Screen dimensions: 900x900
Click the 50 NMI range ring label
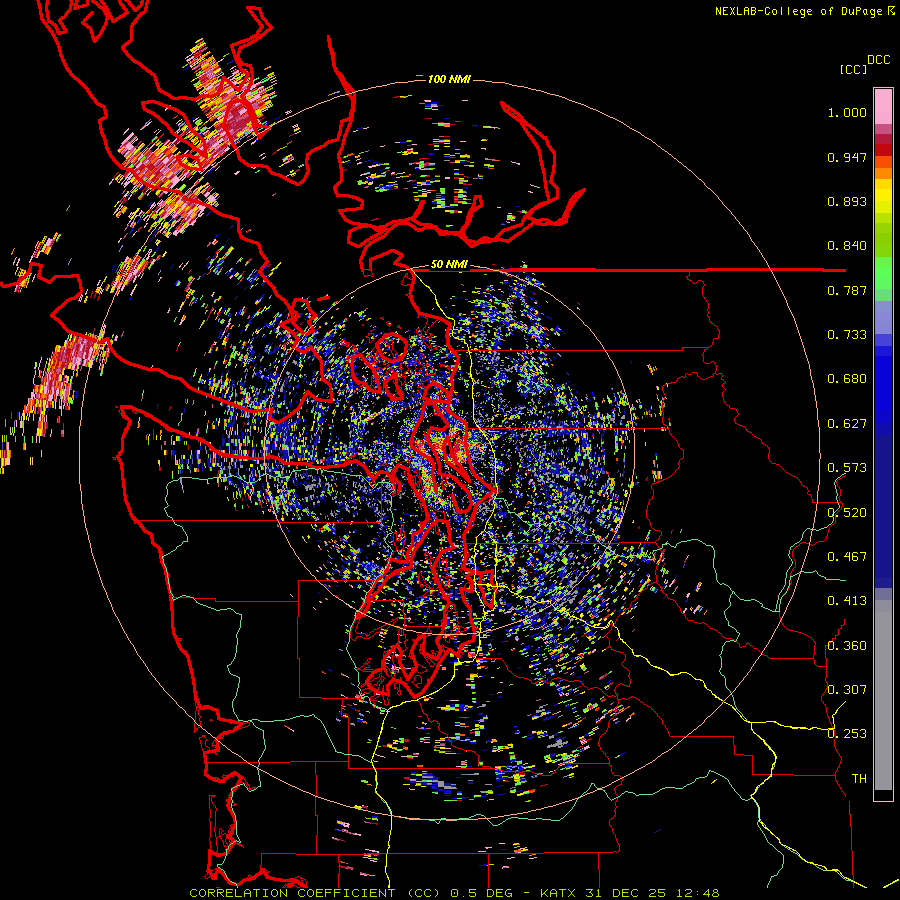(x=449, y=265)
